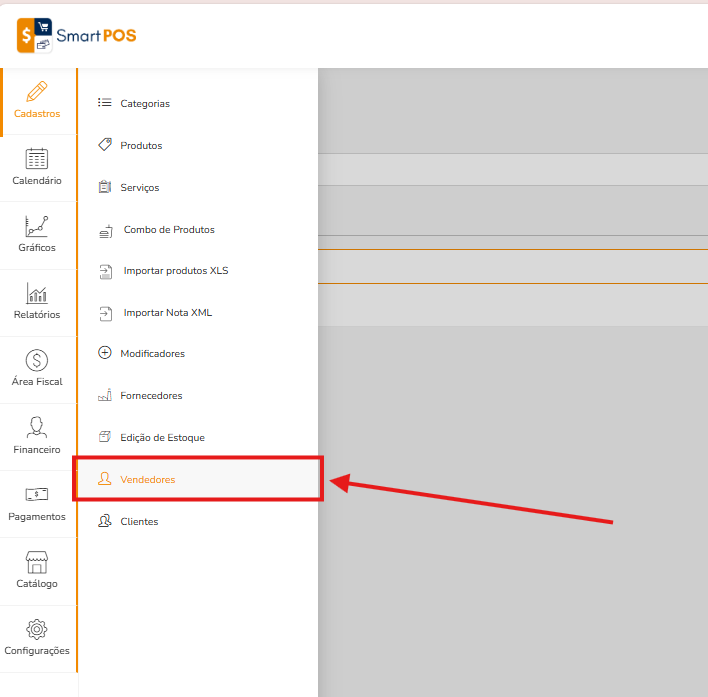The height and width of the screenshot is (697, 708).
Task: Click the Cadastros sidebar label
Action: pos(37,113)
